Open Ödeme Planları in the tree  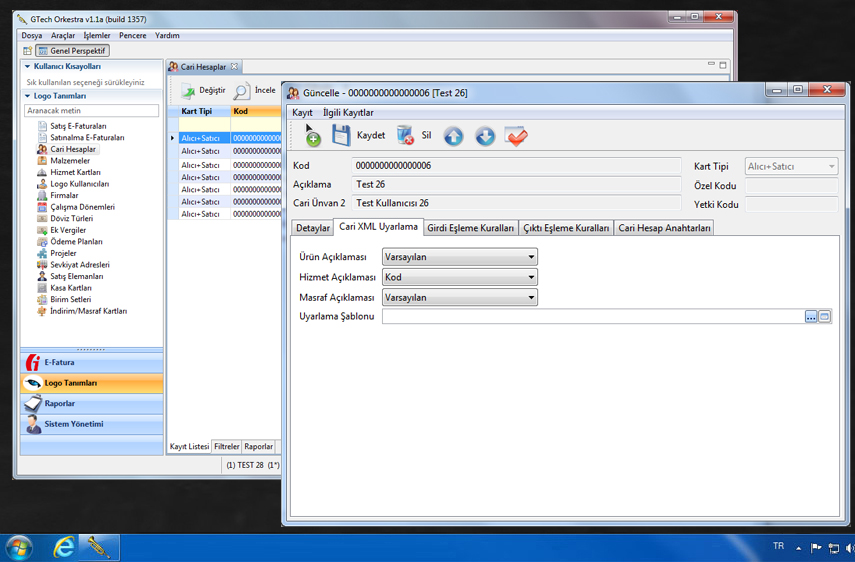tap(76, 241)
